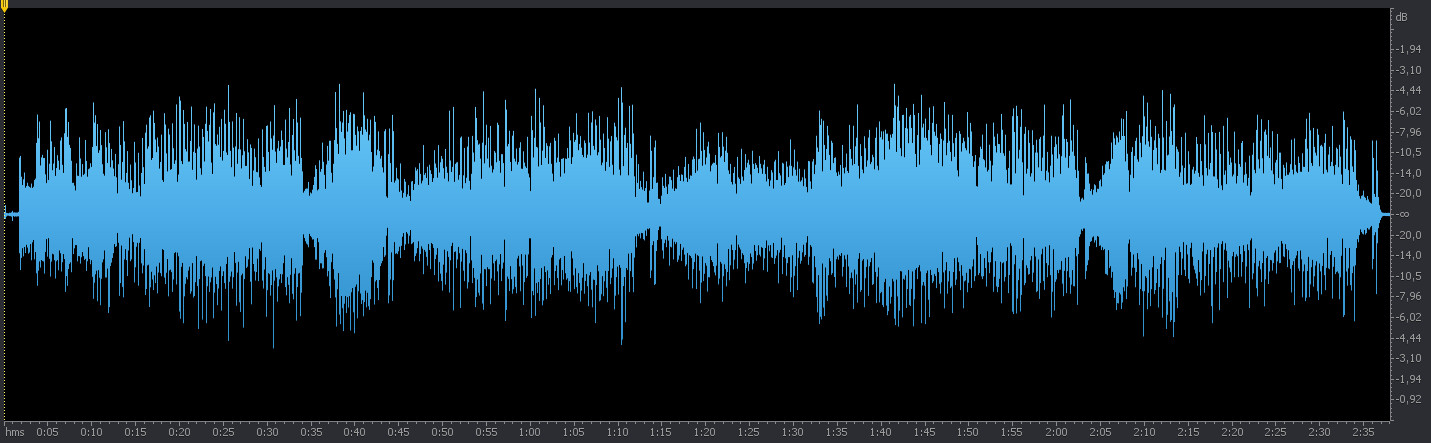1431x443 pixels.
Task: Click the dB label atop the amplitude scale
Action: [1401, 17]
